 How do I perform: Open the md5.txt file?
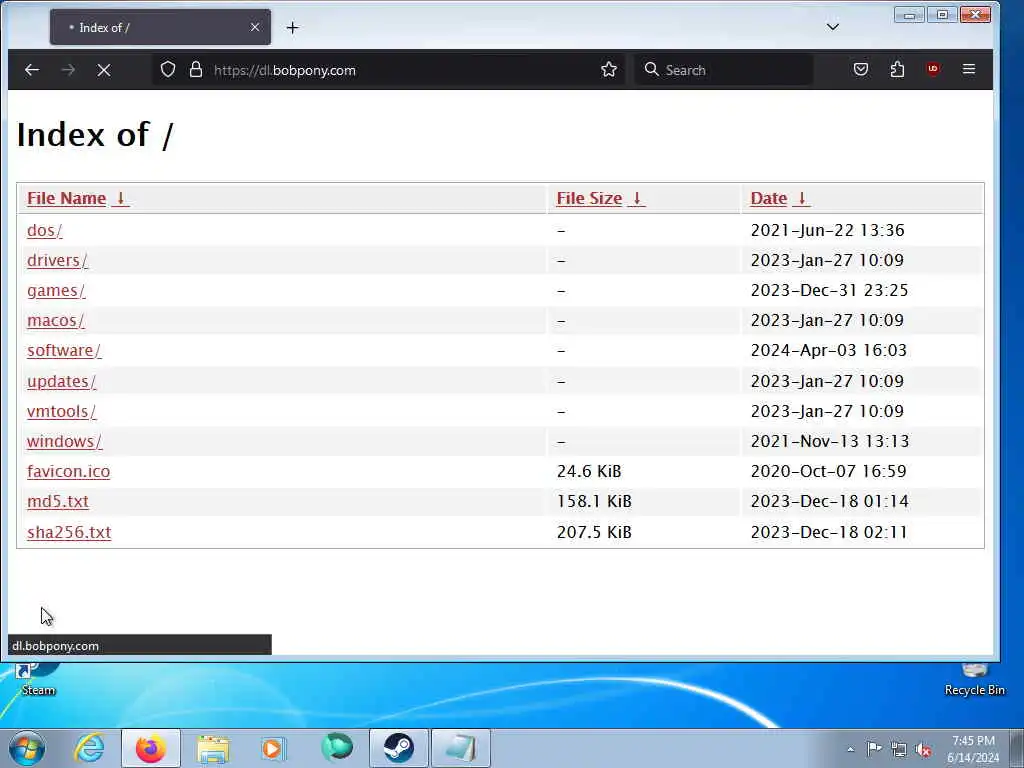(57, 502)
